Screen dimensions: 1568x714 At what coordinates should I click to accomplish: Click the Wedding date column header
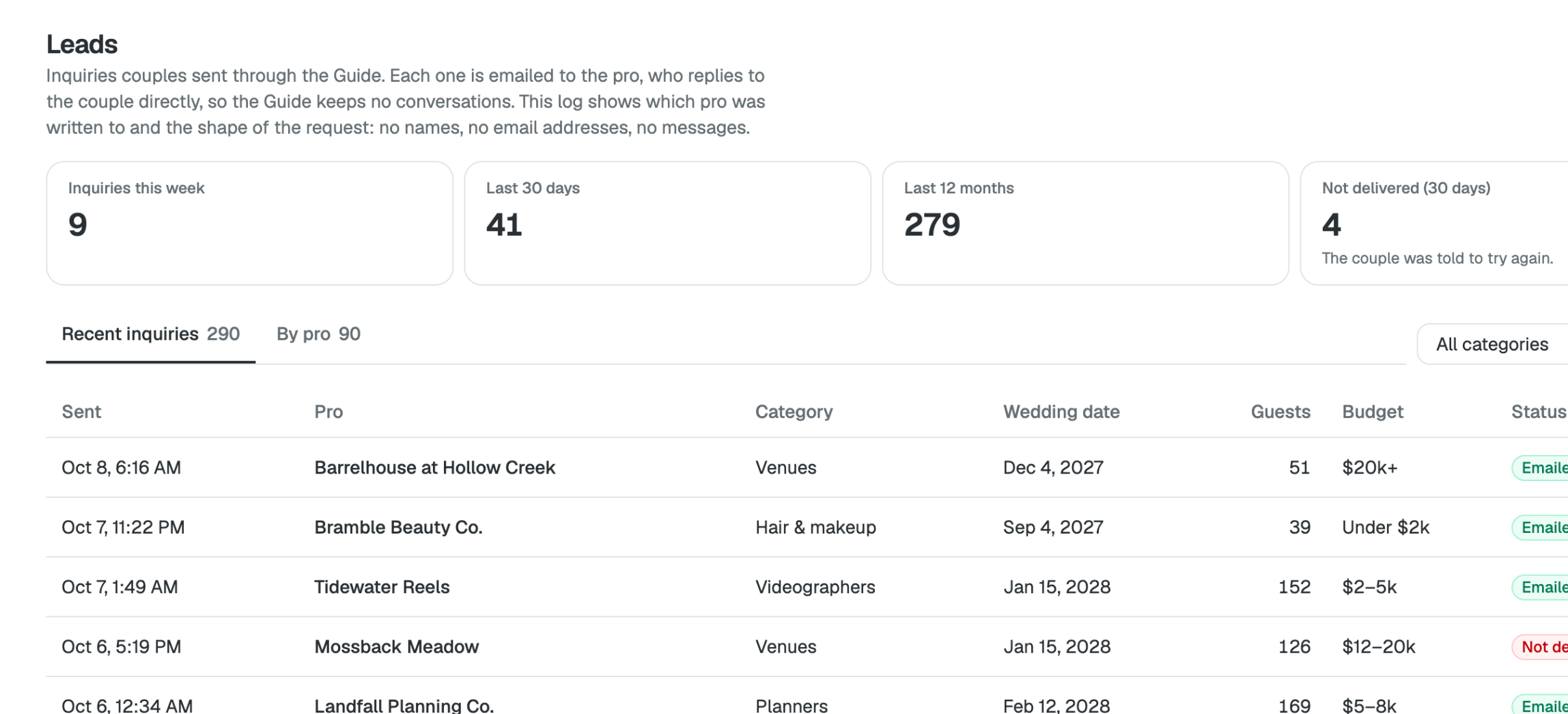click(1061, 412)
